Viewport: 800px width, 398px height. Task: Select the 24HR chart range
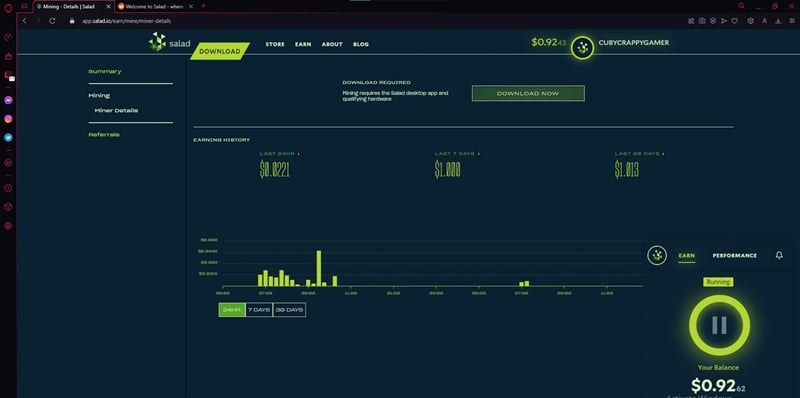point(232,310)
